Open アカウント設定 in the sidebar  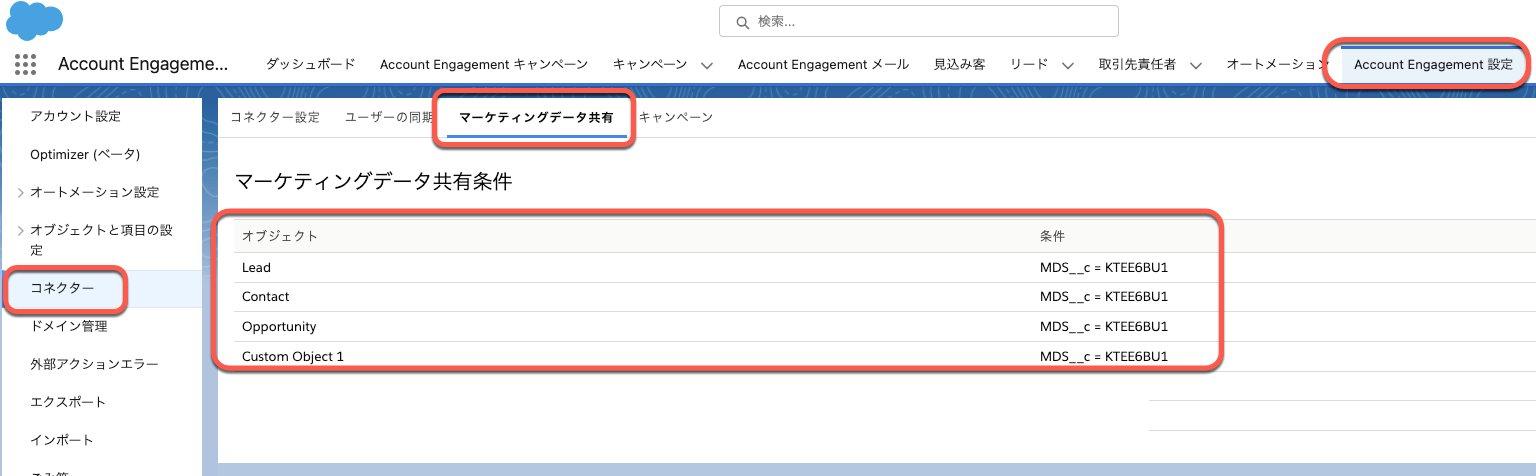(75, 117)
